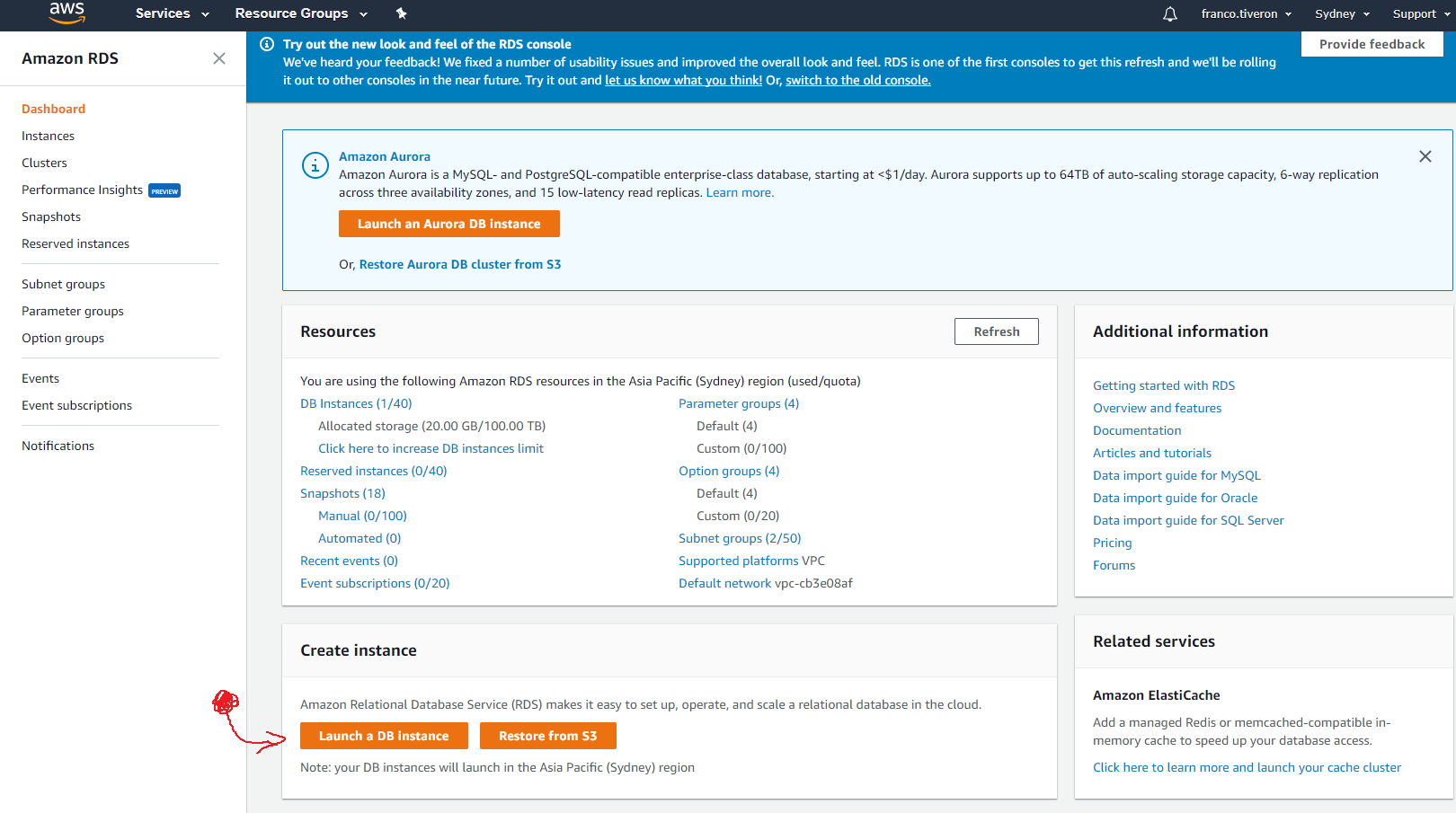Select Dashboard in the sidebar
Screen dimensions: 1456x813
pyautogui.click(x=54, y=109)
